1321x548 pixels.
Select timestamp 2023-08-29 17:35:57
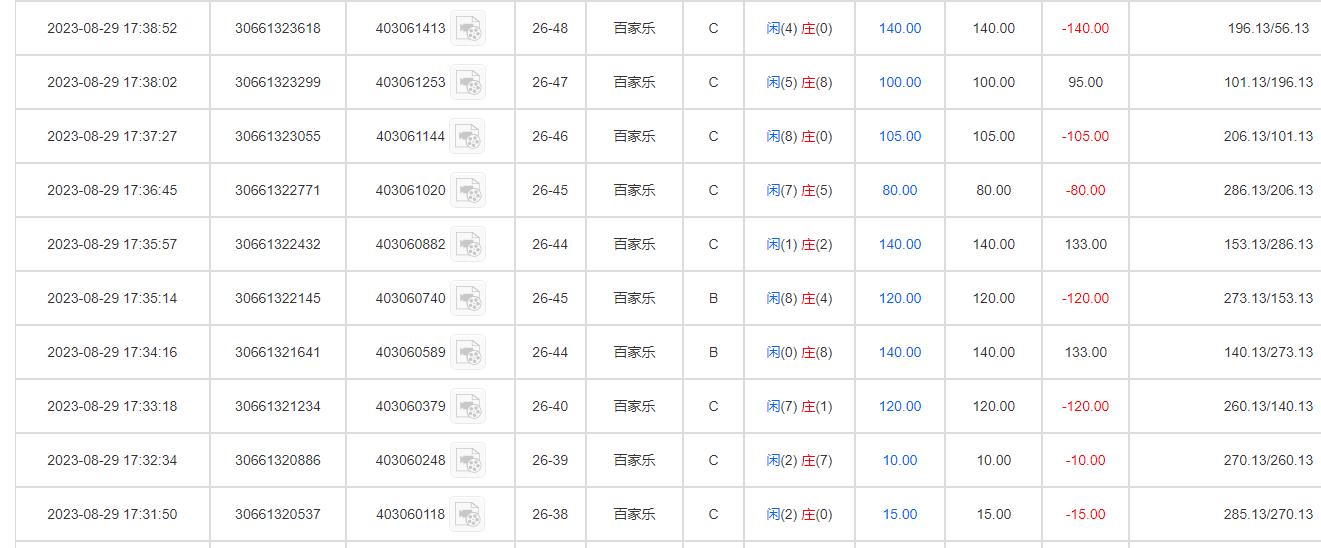pos(112,245)
